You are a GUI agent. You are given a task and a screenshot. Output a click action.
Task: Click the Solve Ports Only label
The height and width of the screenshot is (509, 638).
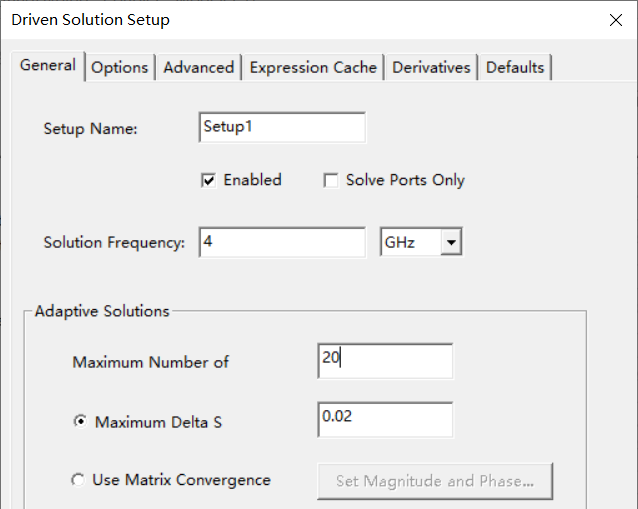click(x=405, y=180)
